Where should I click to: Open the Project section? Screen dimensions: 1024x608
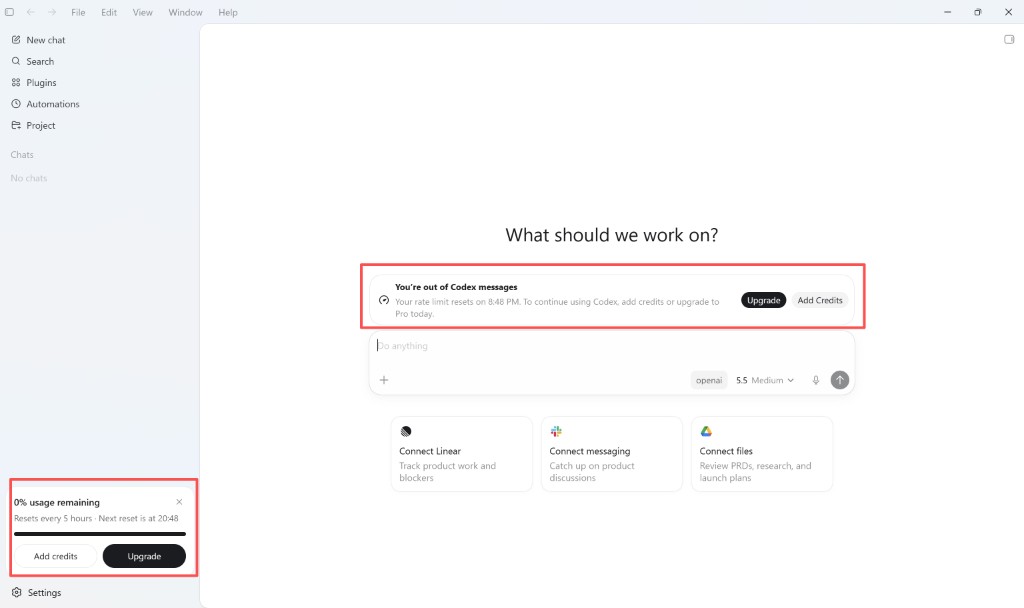(33, 125)
